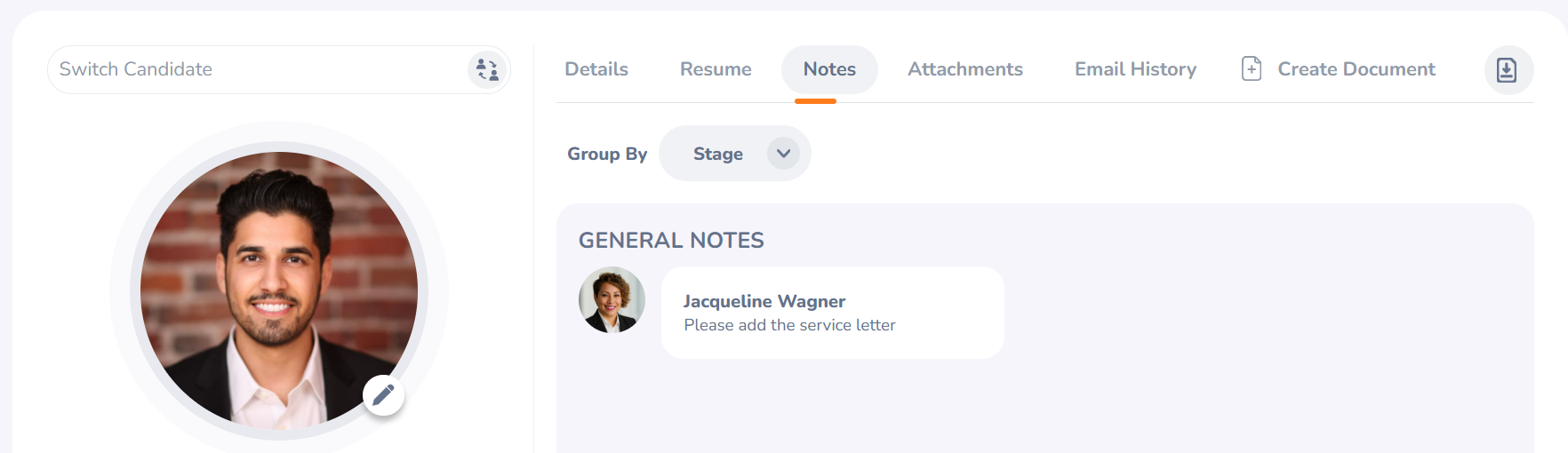Switch to the Resume tab

(716, 69)
